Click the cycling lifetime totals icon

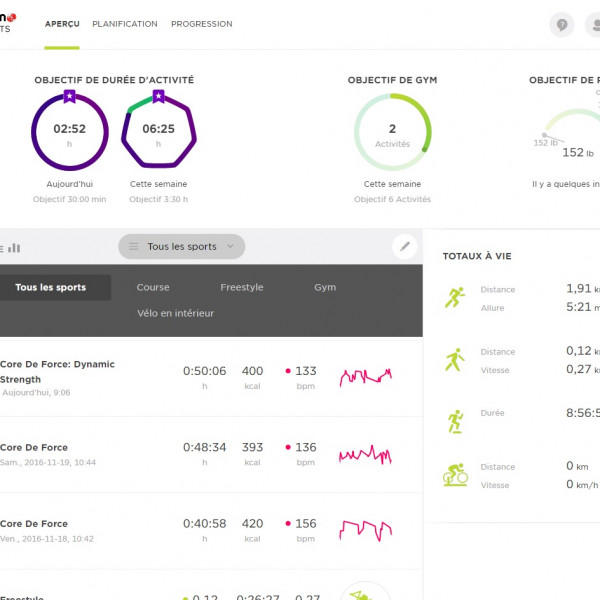(x=455, y=475)
